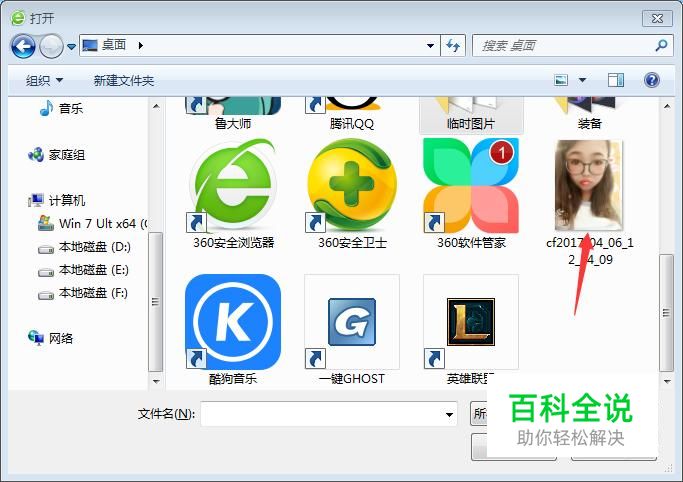Click navigation pane scroll down arrow
This screenshot has height=482, width=683.
pyautogui.click(x=156, y=381)
